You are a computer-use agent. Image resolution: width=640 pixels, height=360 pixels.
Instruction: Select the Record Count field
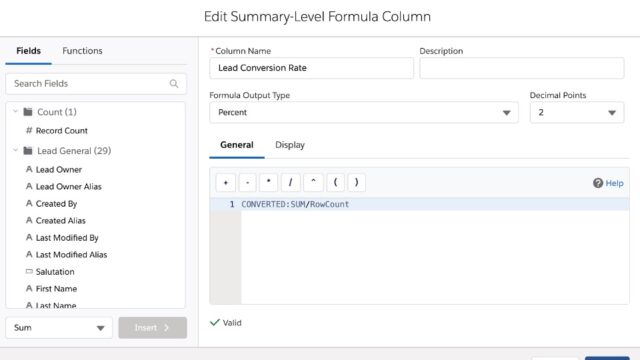click(x=62, y=131)
